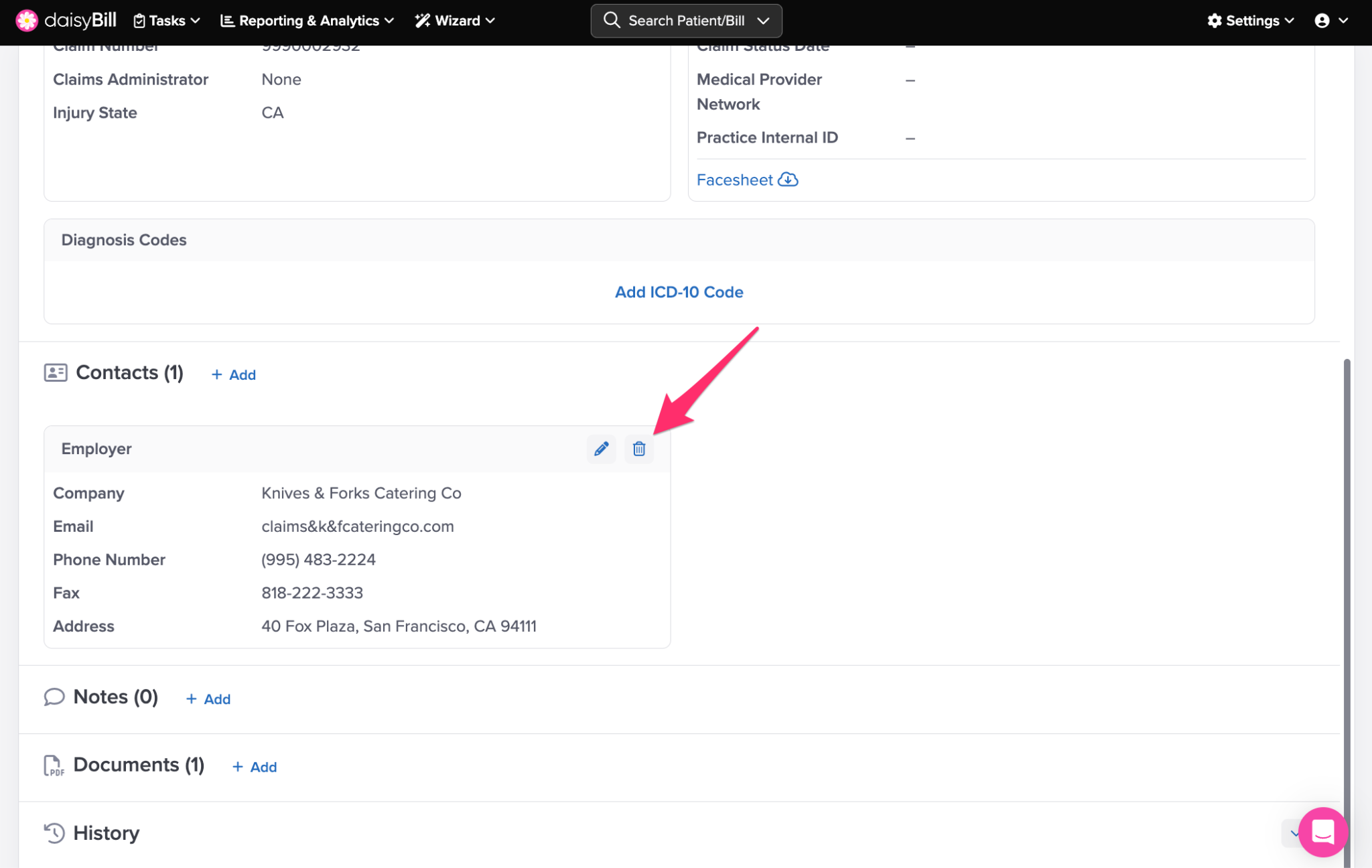
Task: Click the History clock icon
Action: [54, 833]
